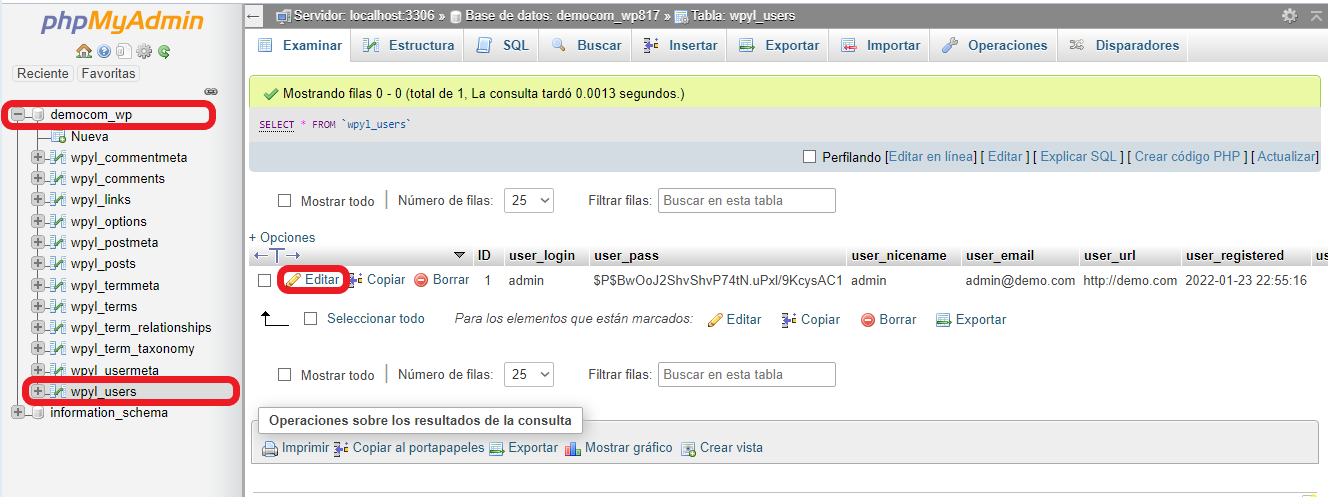1328x497 pixels.
Task: Open Base de datos: democom_wp817 breadcrumb
Action: tap(561, 16)
